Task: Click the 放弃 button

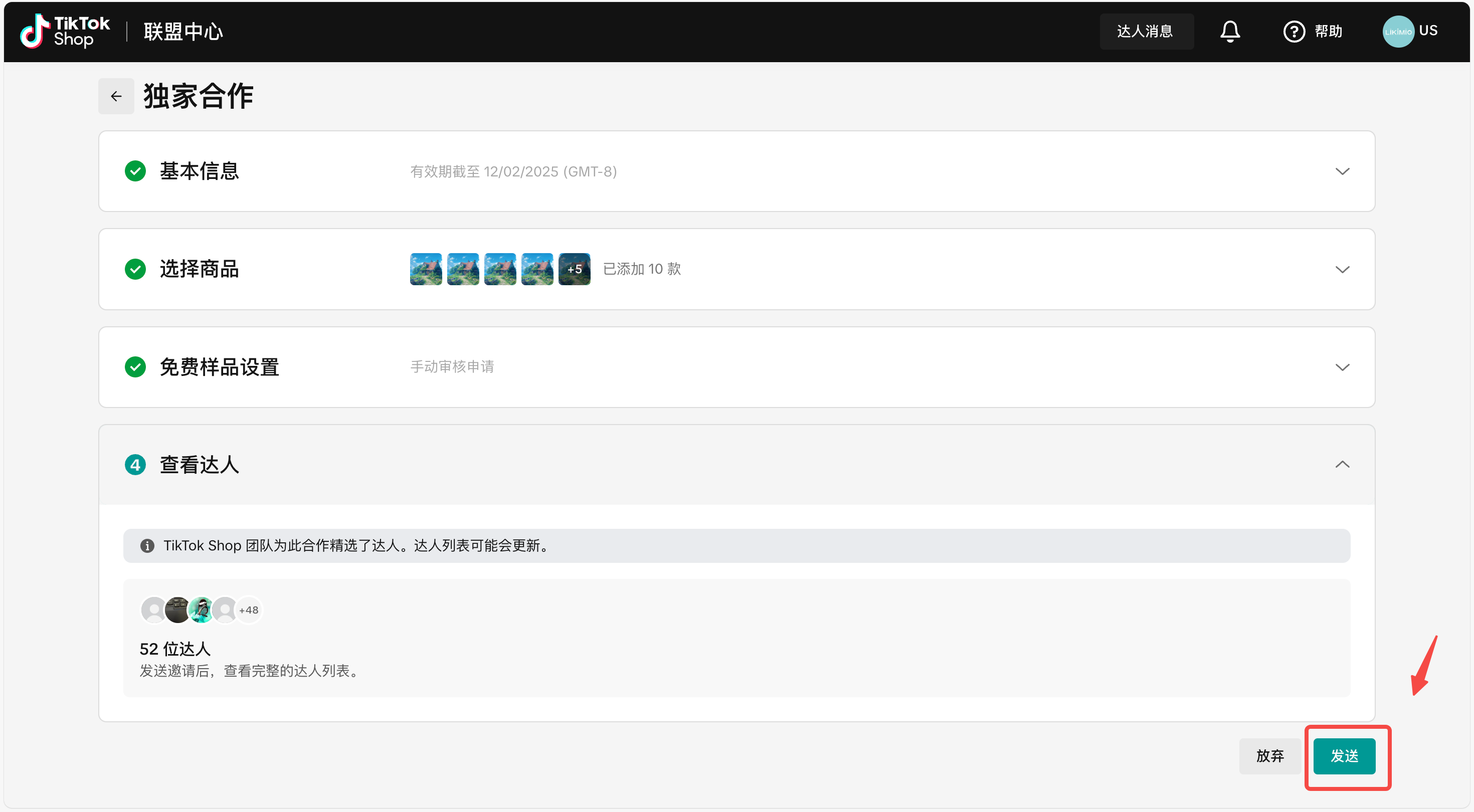Action: 1270,756
